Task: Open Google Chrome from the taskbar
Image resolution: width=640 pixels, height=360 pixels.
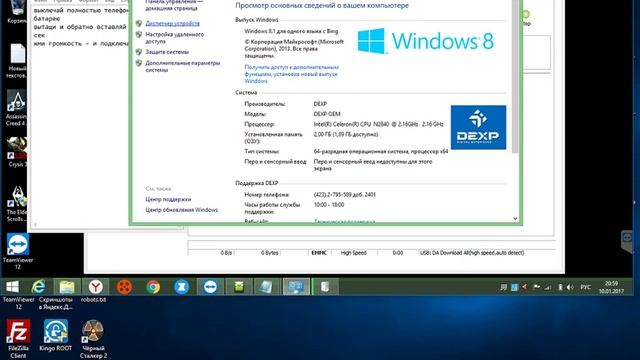Action: [x=153, y=287]
